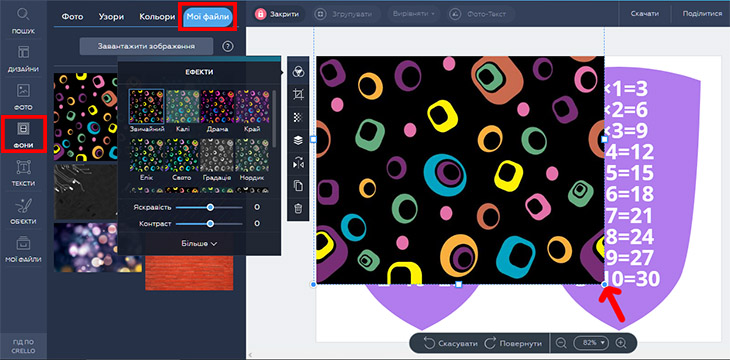Viewport: 730px width, 360px height.
Task: Open the Дизайни sidebar section
Action: [23, 59]
